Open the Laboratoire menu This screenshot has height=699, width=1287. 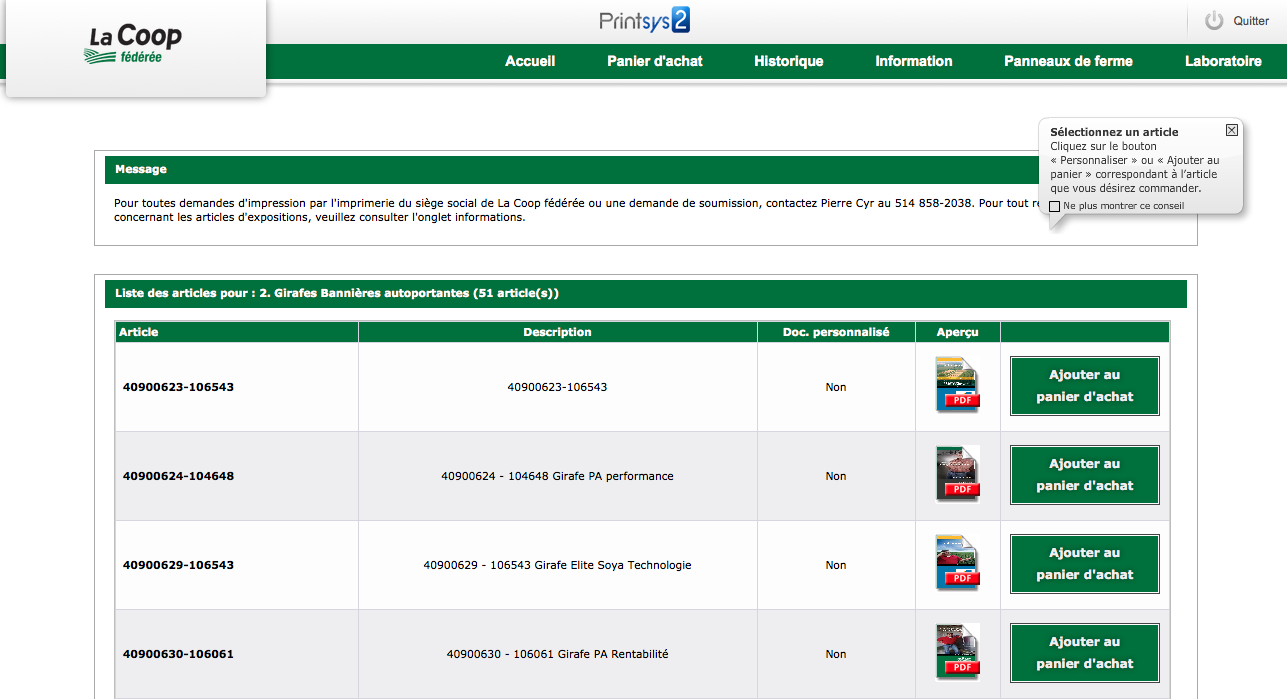click(x=1223, y=61)
